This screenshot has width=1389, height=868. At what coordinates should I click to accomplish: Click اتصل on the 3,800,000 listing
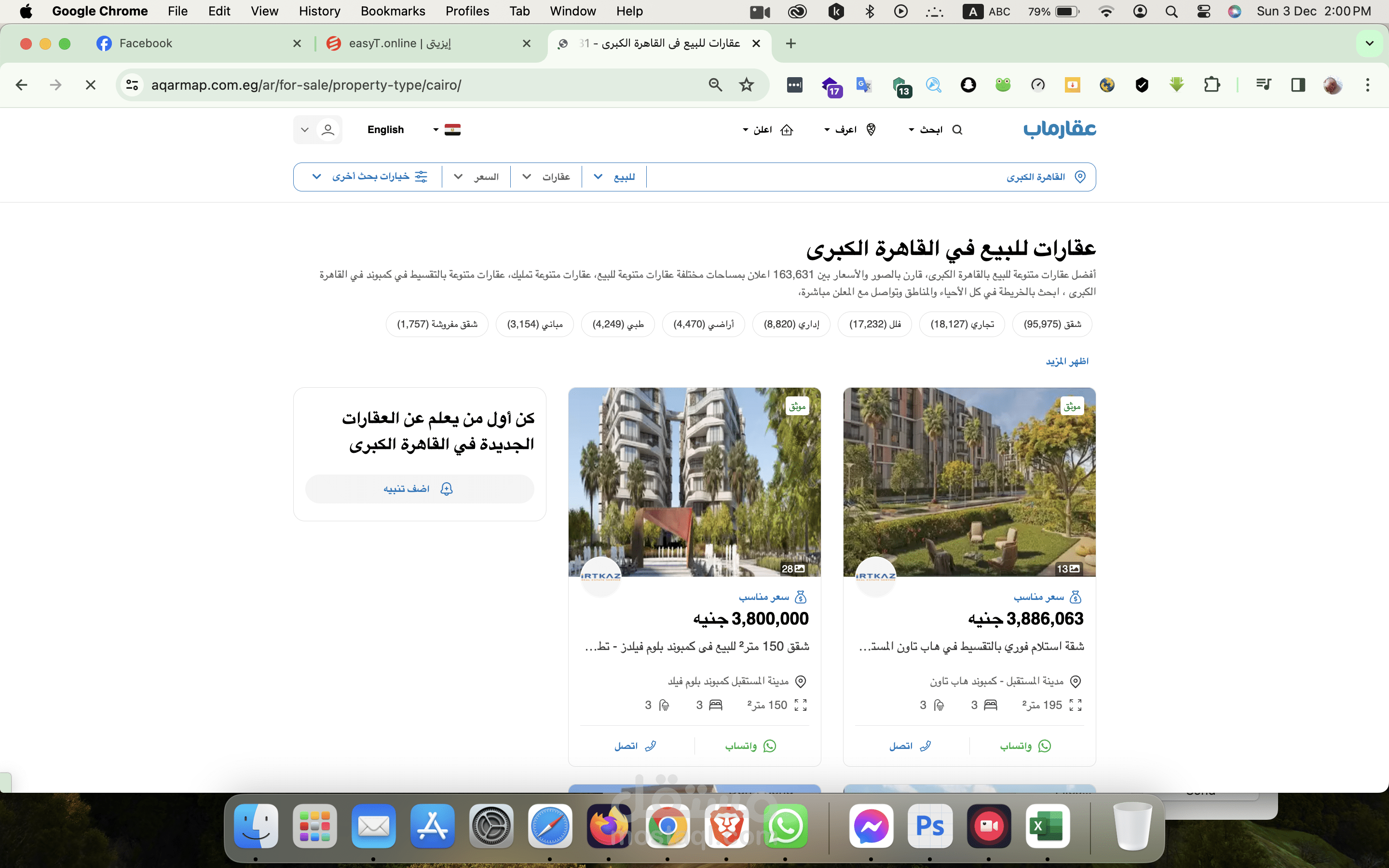tap(635, 746)
